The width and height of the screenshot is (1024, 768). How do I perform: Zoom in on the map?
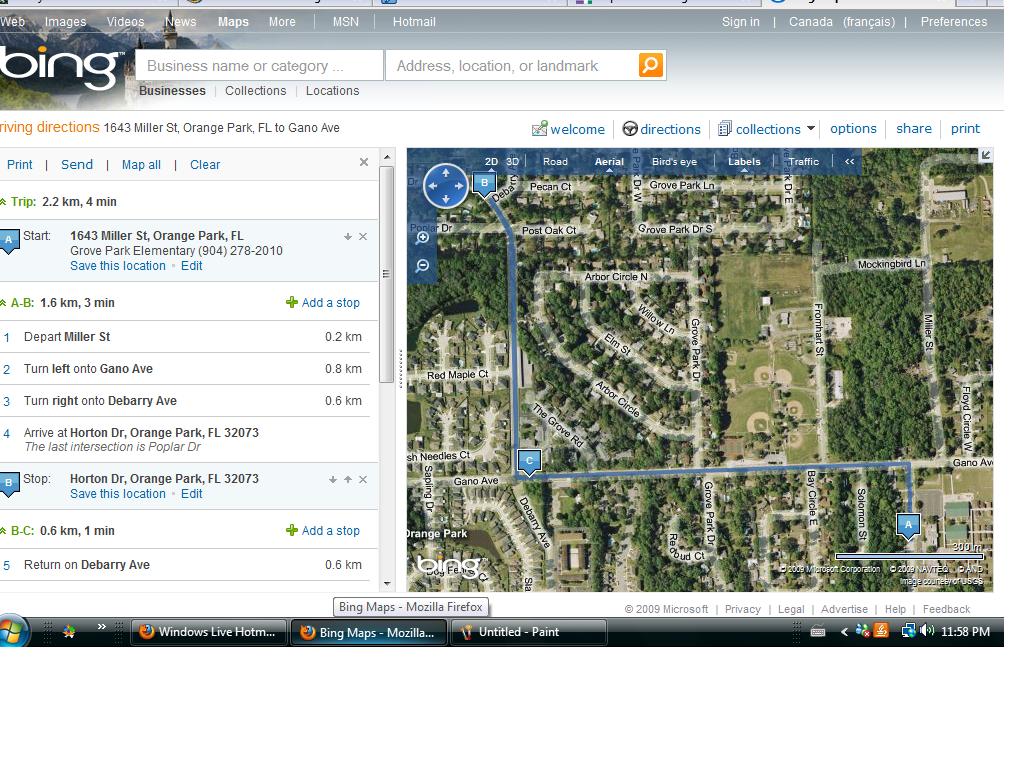(422, 238)
